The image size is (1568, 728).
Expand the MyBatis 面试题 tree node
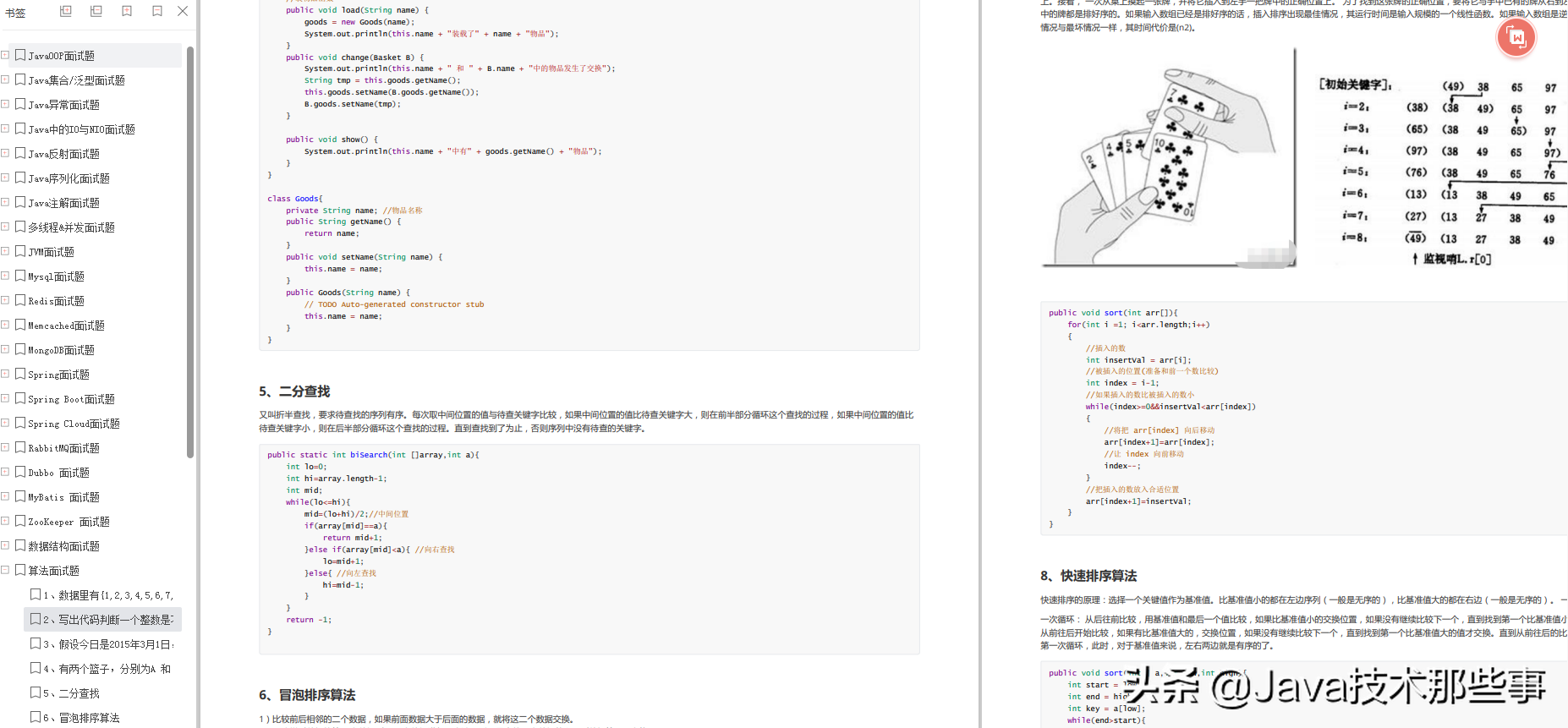5,496
